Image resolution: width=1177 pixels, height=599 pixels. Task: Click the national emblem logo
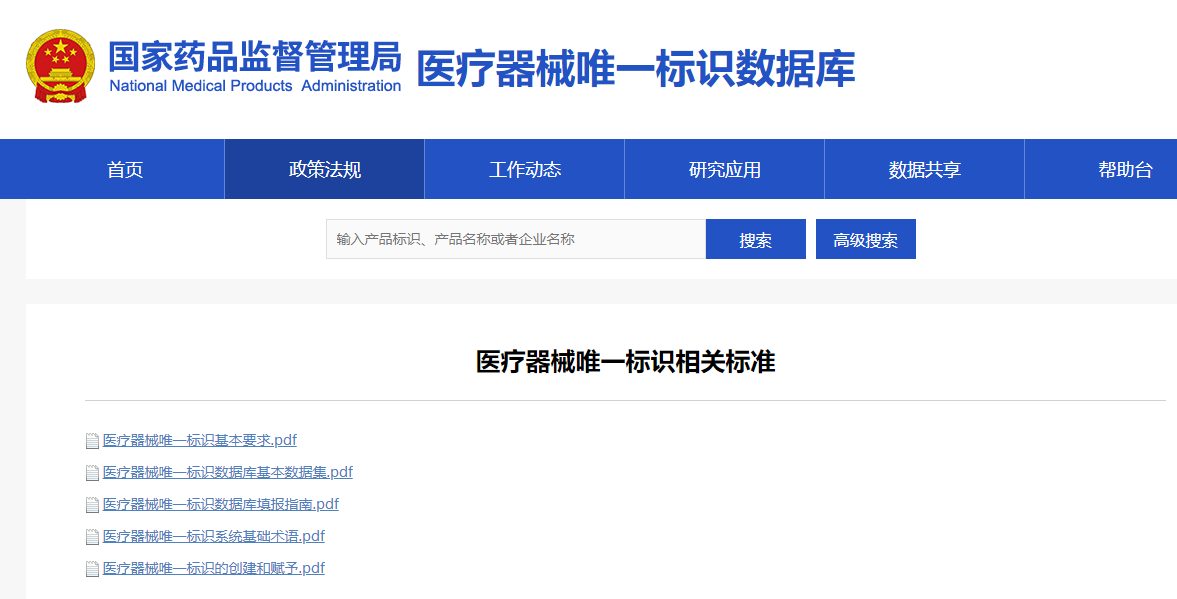(x=60, y=67)
